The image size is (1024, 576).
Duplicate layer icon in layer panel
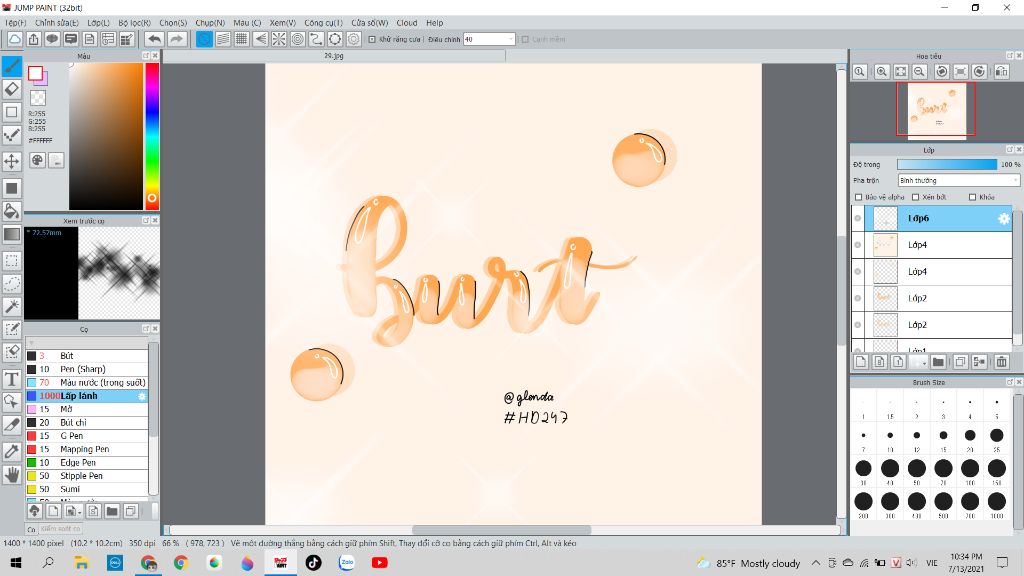960,361
